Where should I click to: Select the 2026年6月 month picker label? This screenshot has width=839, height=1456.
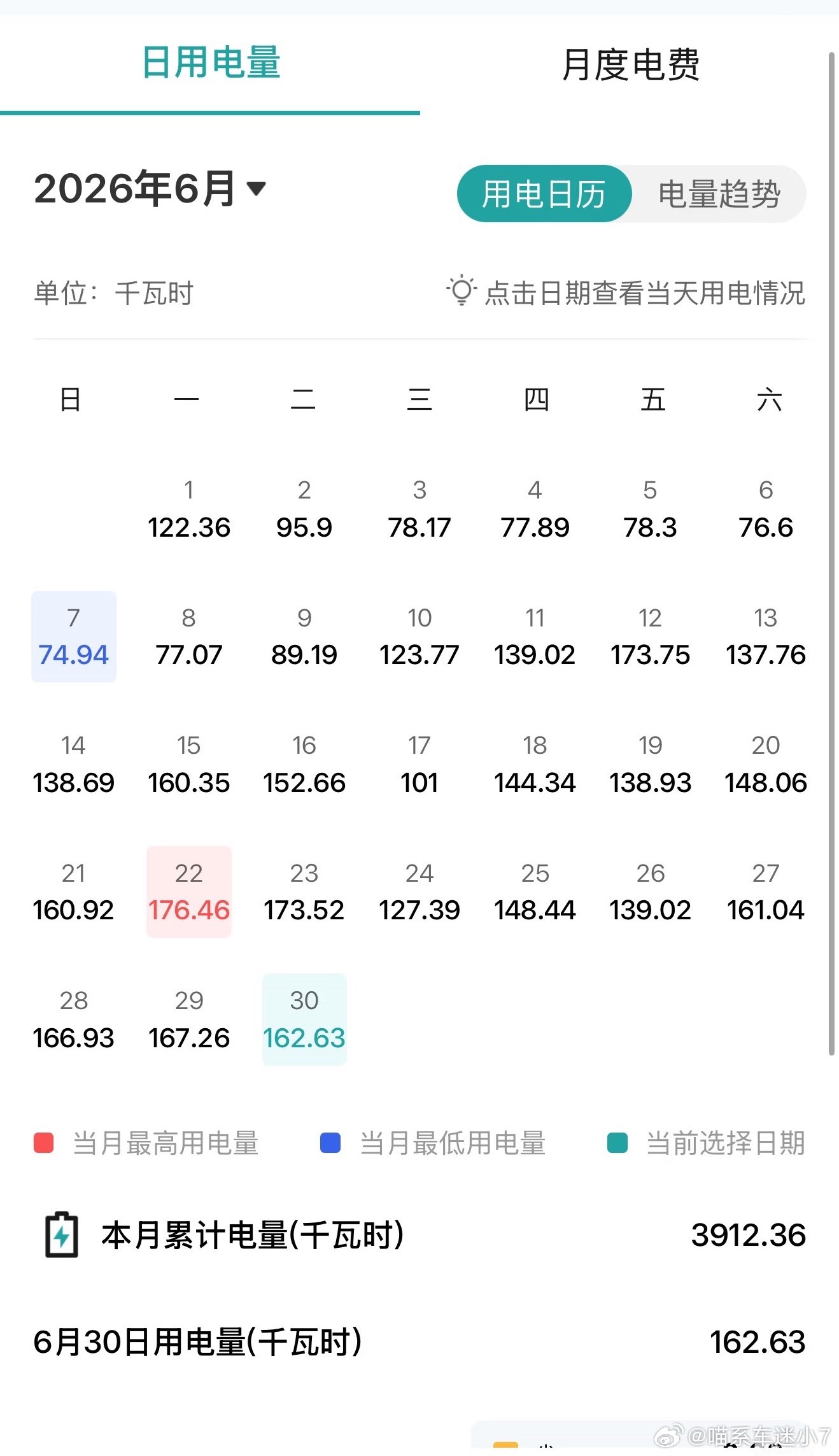pos(135,188)
